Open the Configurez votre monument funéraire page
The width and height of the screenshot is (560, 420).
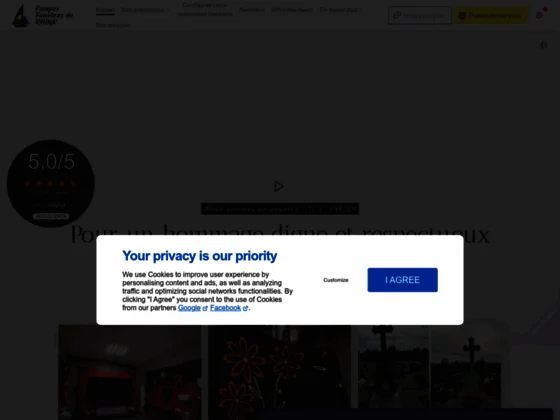[205, 10]
